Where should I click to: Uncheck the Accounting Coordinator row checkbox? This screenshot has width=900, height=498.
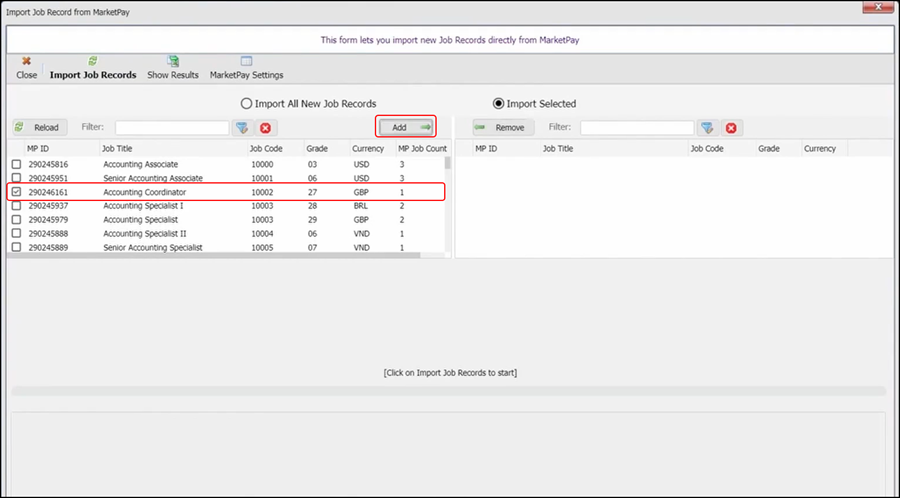click(x=16, y=192)
